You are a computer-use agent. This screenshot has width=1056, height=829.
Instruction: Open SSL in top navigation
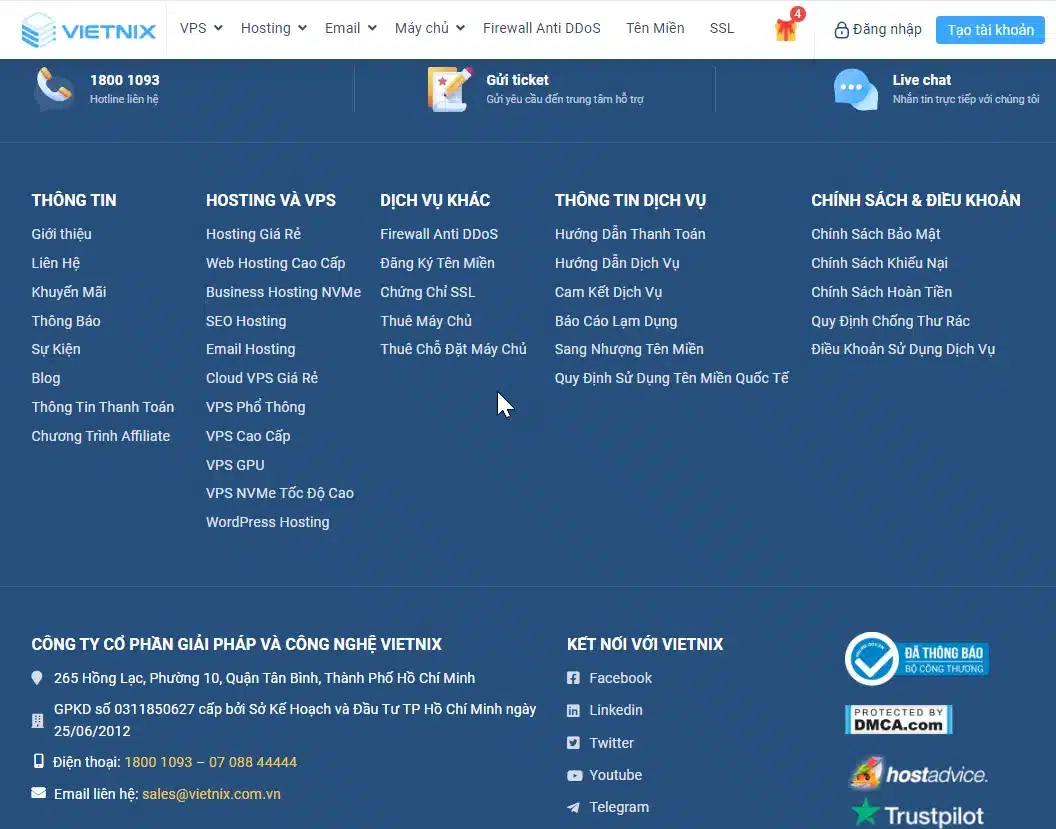coord(721,28)
